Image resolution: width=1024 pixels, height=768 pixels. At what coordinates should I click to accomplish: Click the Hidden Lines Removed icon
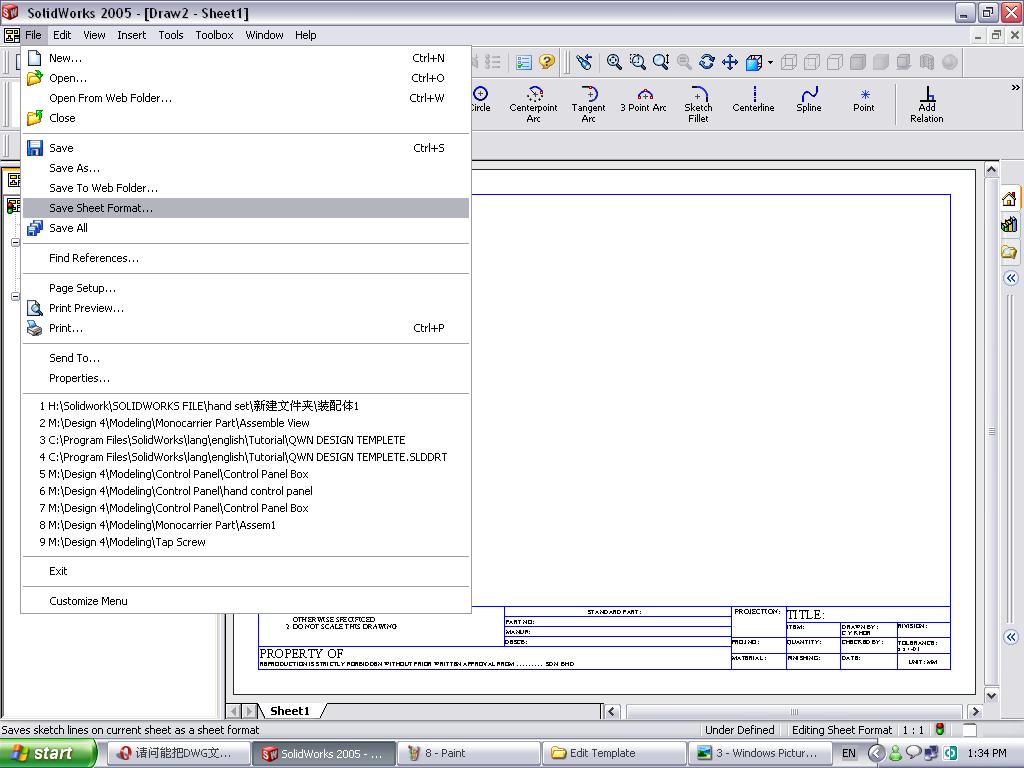(x=835, y=62)
